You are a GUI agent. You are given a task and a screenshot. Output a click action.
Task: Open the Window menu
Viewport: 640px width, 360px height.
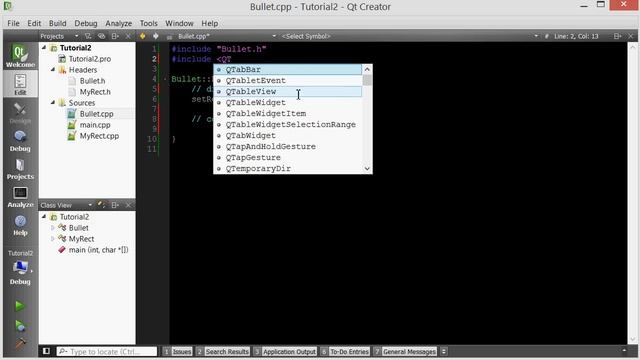pyautogui.click(x=179, y=23)
